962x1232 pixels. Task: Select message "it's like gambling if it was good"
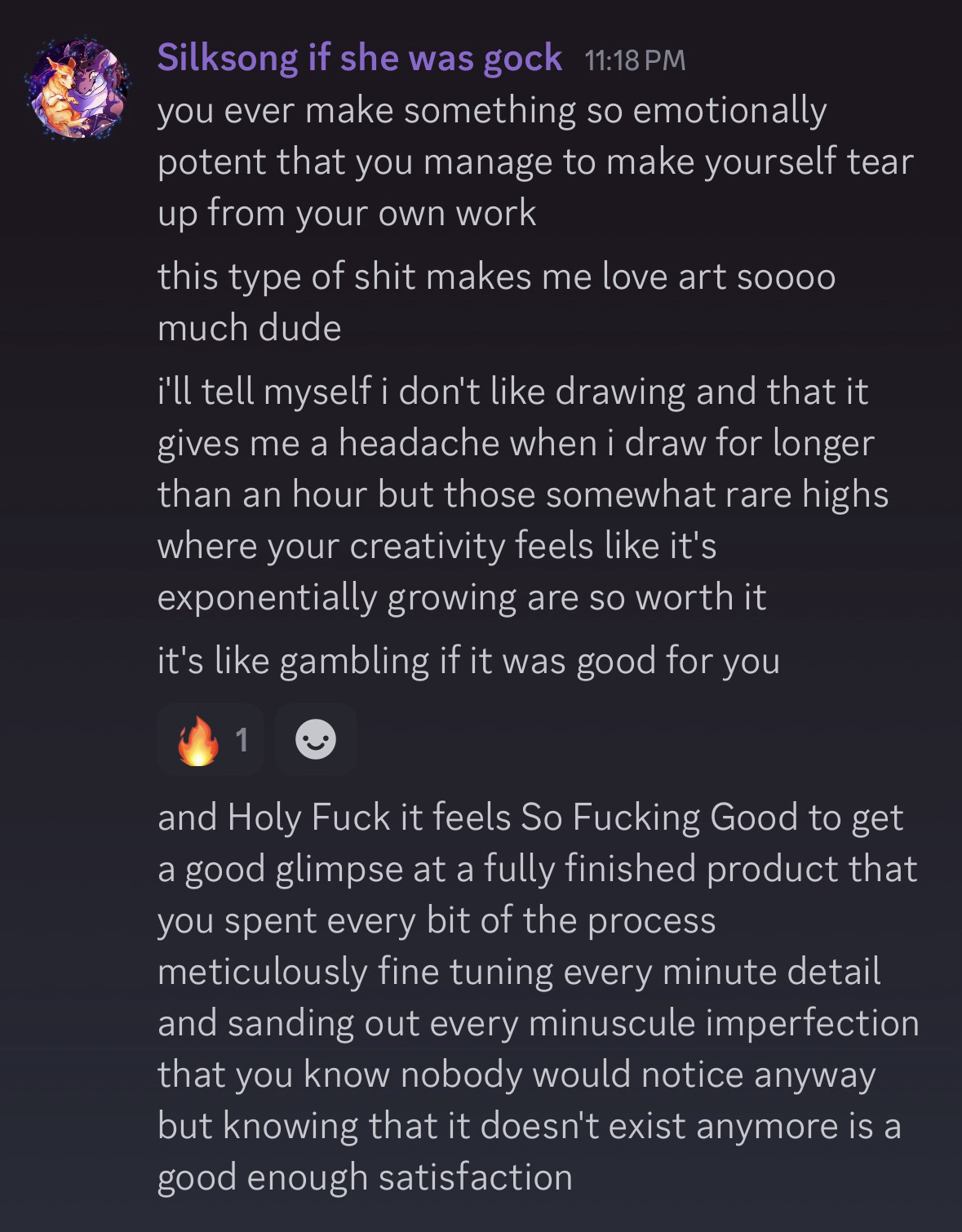[x=468, y=660]
